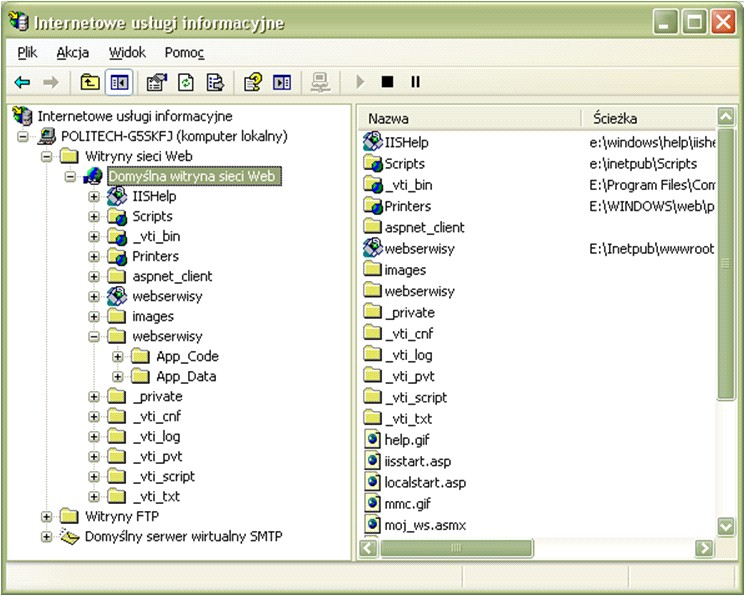Select the webserwisy application gear icon in tree
Image resolution: width=745 pixels, height=596 pixels.
coord(117,296)
